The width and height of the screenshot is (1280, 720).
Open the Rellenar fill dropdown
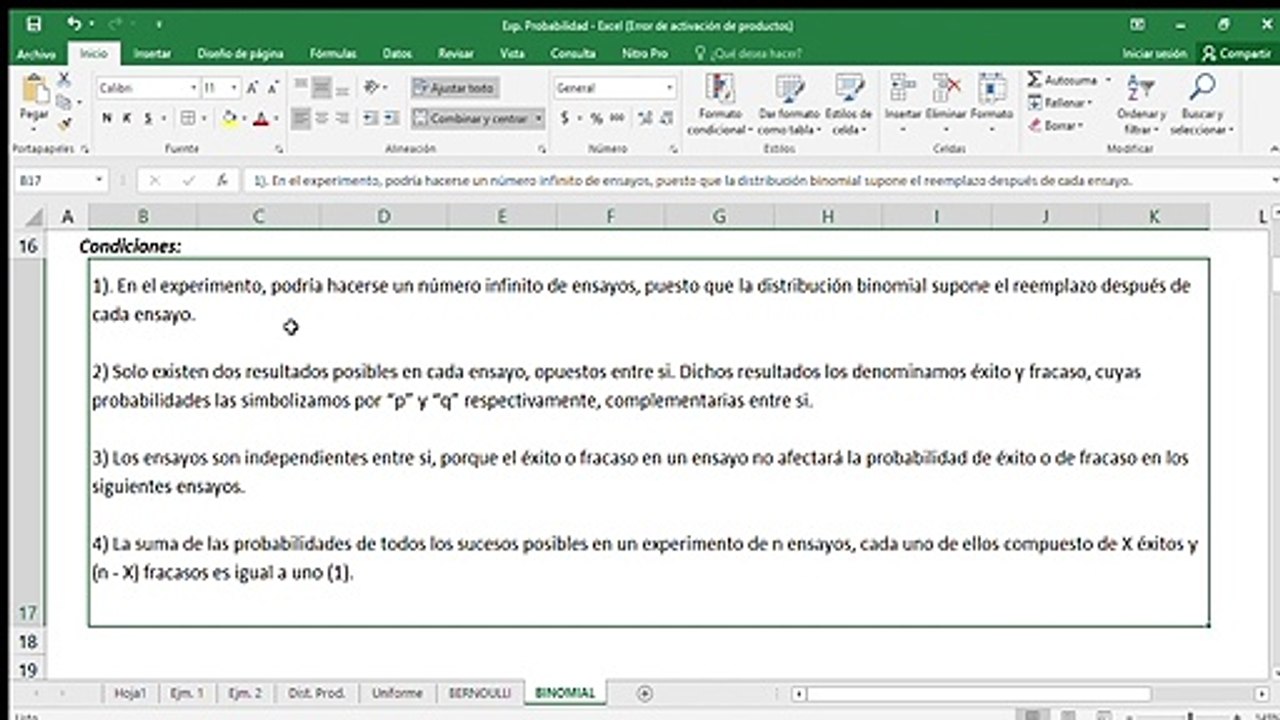[x=1059, y=102]
